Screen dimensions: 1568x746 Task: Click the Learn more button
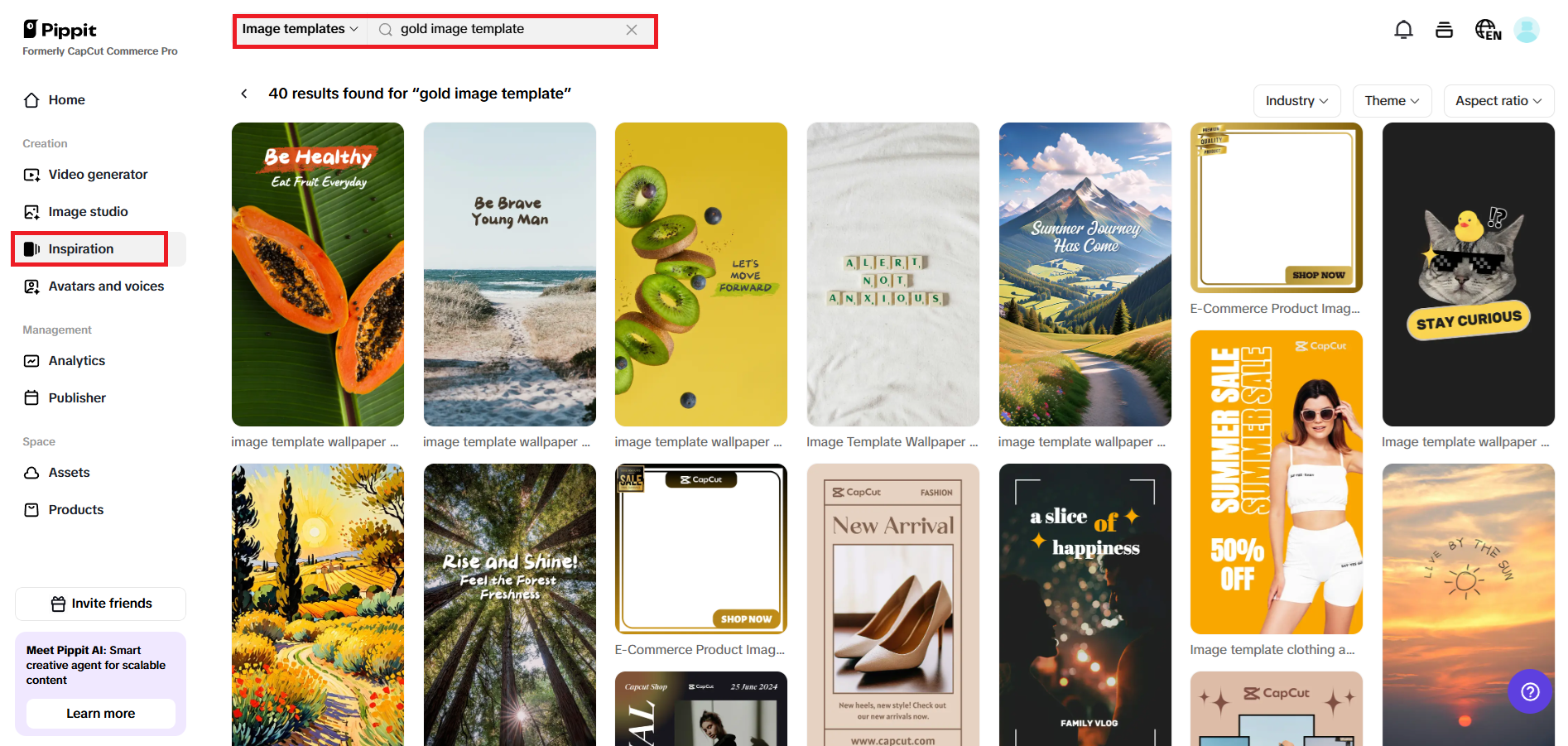pos(100,714)
